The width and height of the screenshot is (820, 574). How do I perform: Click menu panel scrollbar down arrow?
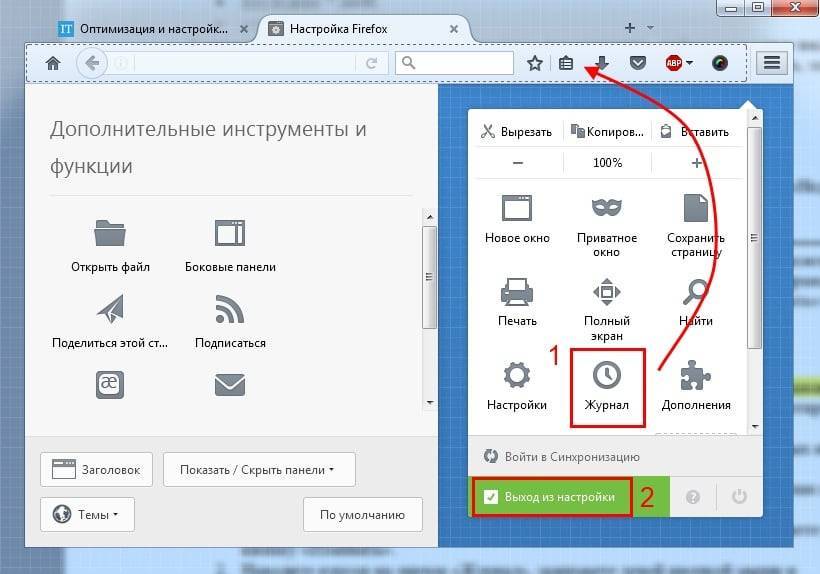(755, 427)
